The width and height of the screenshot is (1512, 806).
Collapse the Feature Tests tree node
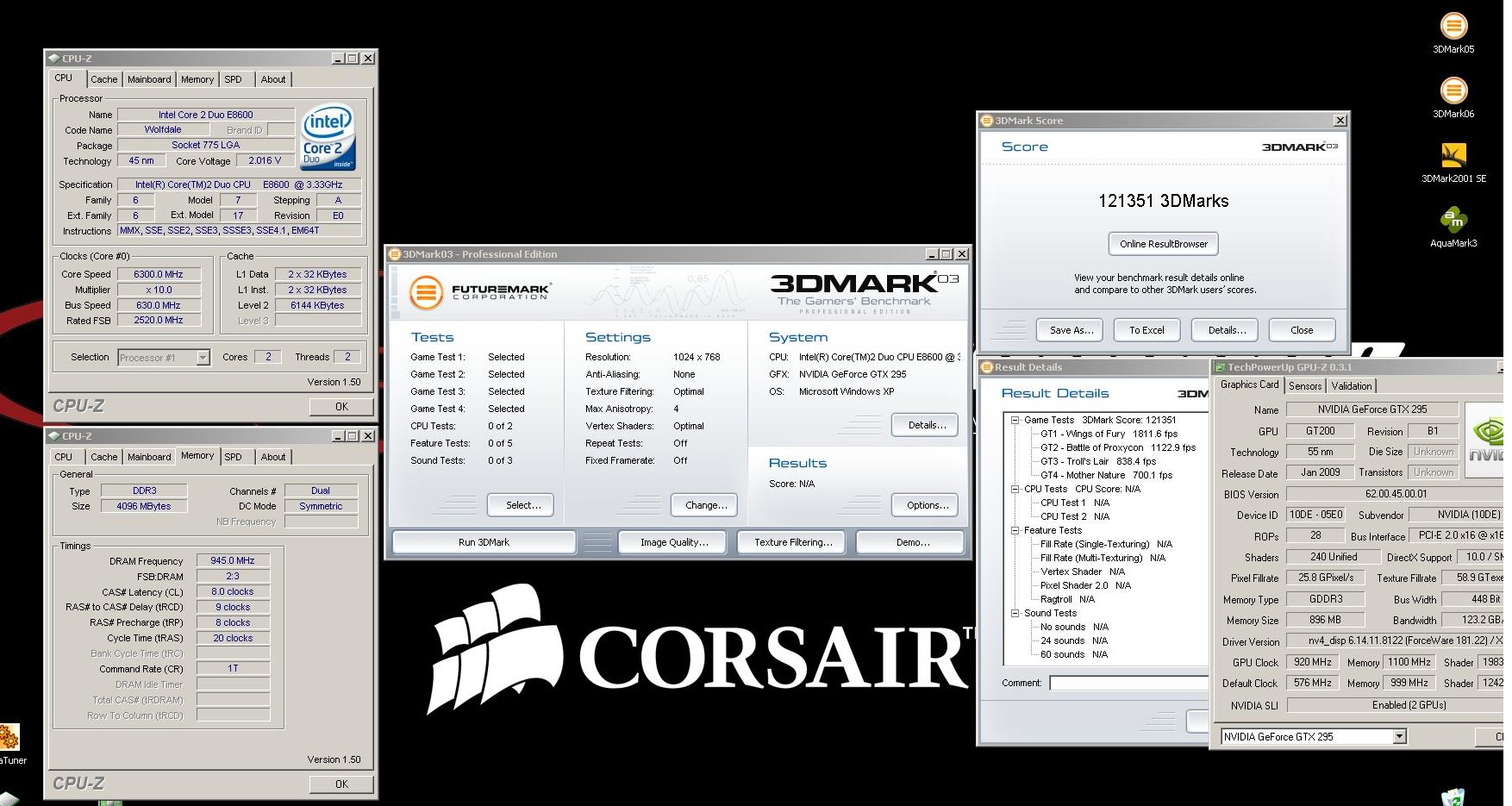(1015, 530)
